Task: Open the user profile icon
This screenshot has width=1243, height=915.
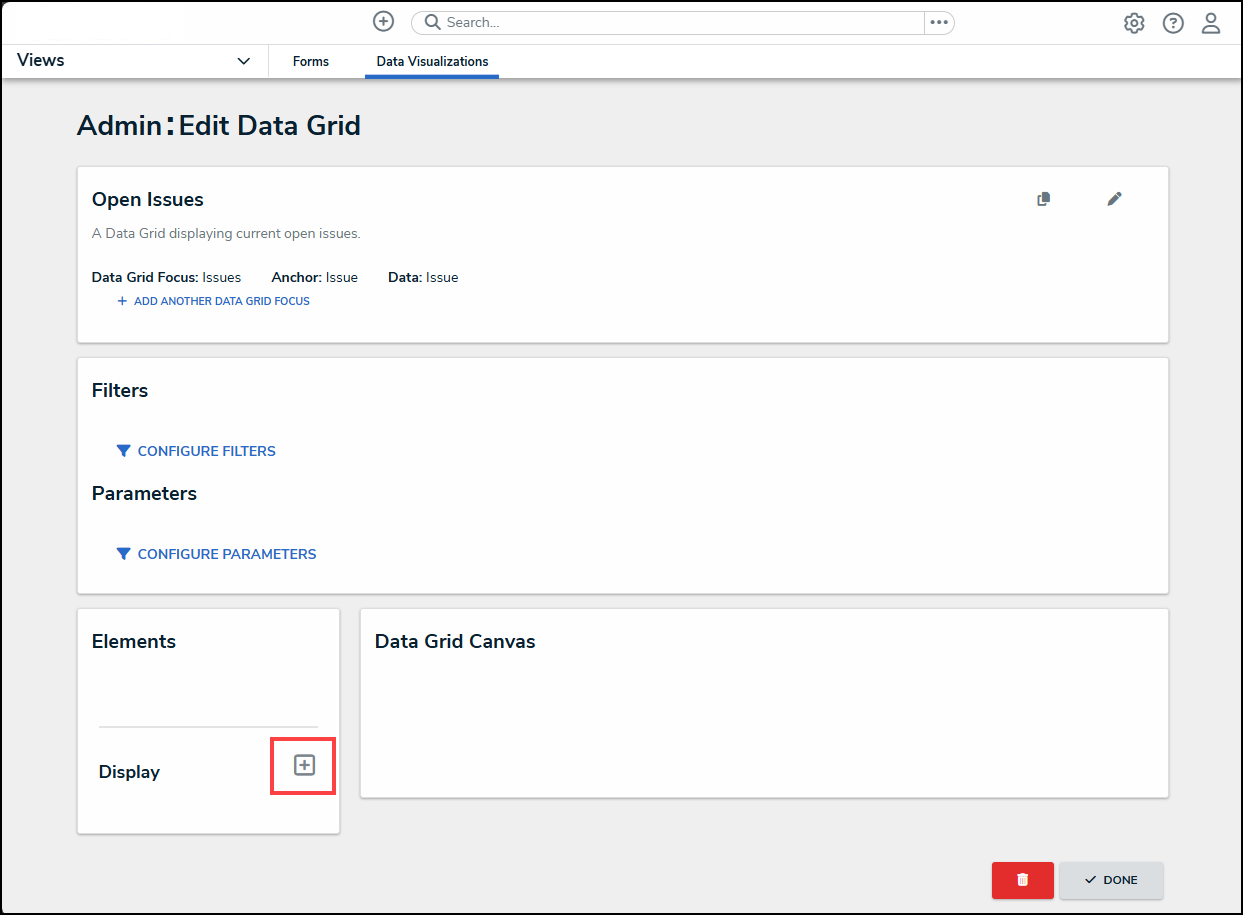Action: [x=1211, y=23]
